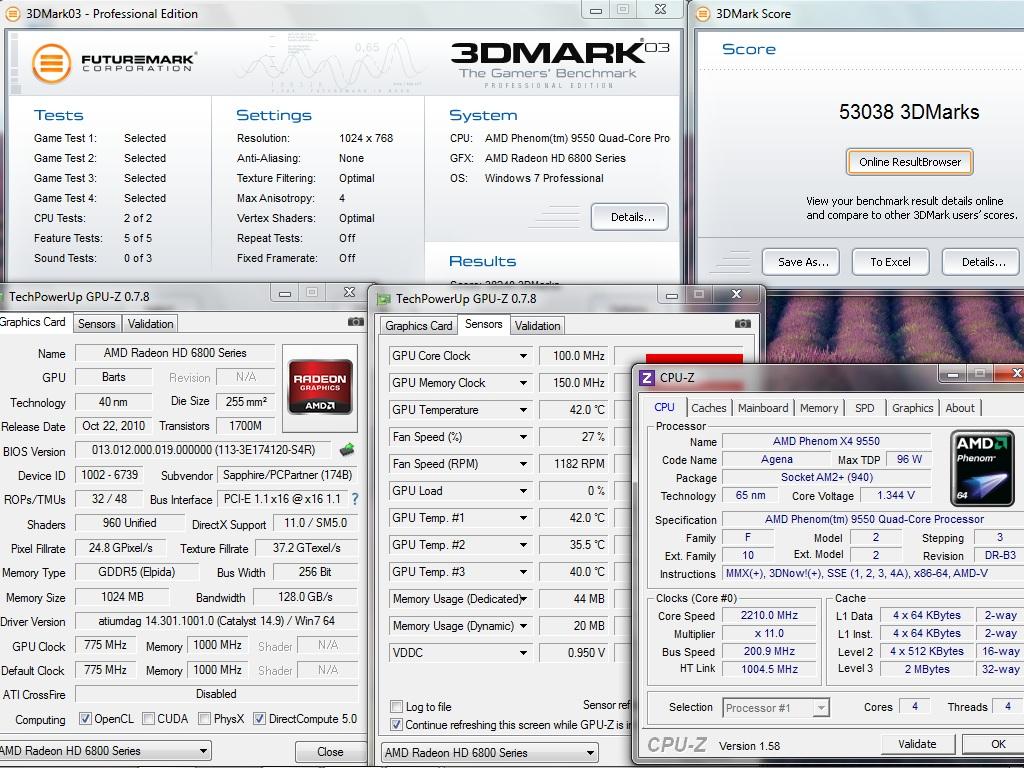Click the camera screenshot icon in left GPU-Z window

point(355,321)
